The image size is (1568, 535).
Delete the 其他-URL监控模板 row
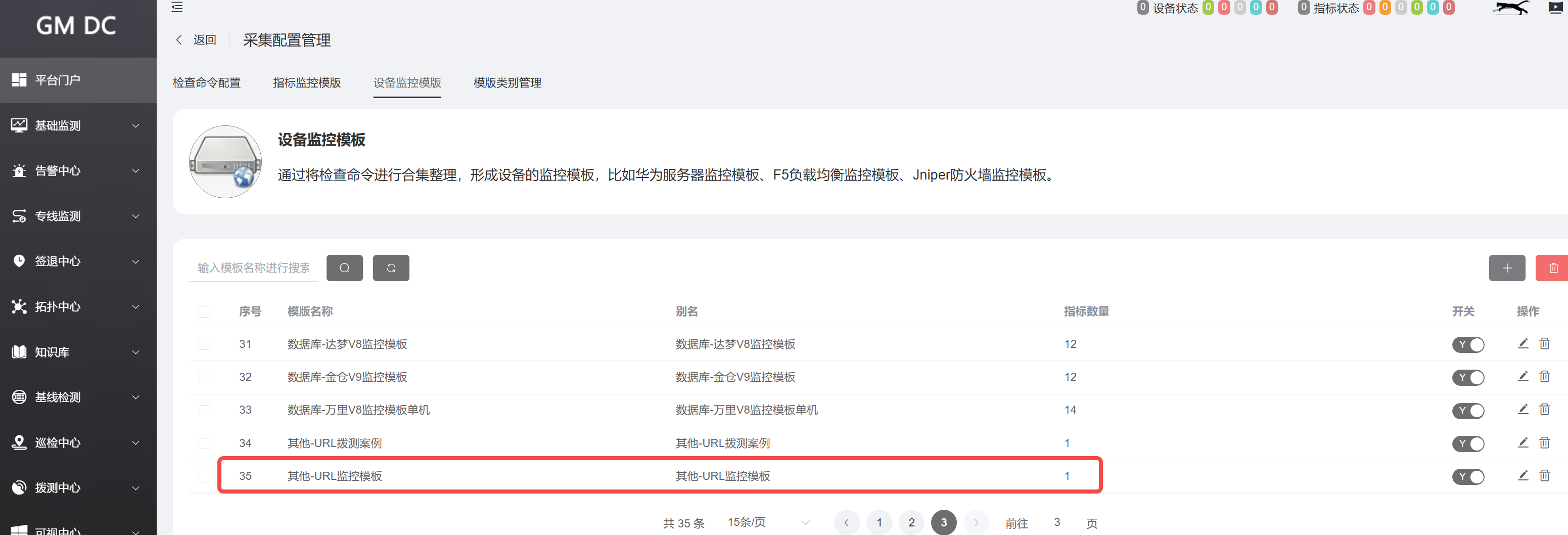point(1544,475)
